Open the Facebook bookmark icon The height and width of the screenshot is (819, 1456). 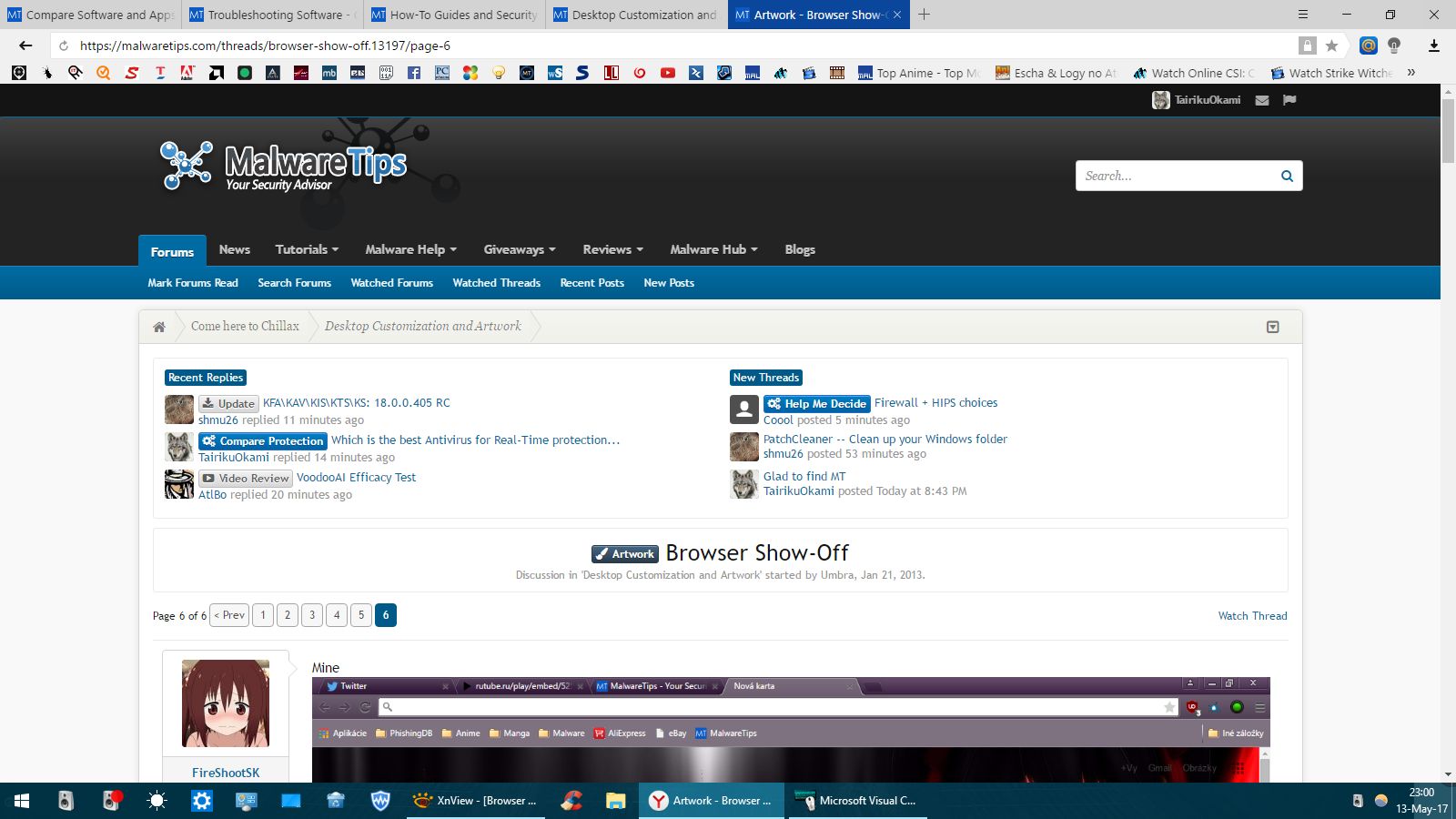click(414, 73)
